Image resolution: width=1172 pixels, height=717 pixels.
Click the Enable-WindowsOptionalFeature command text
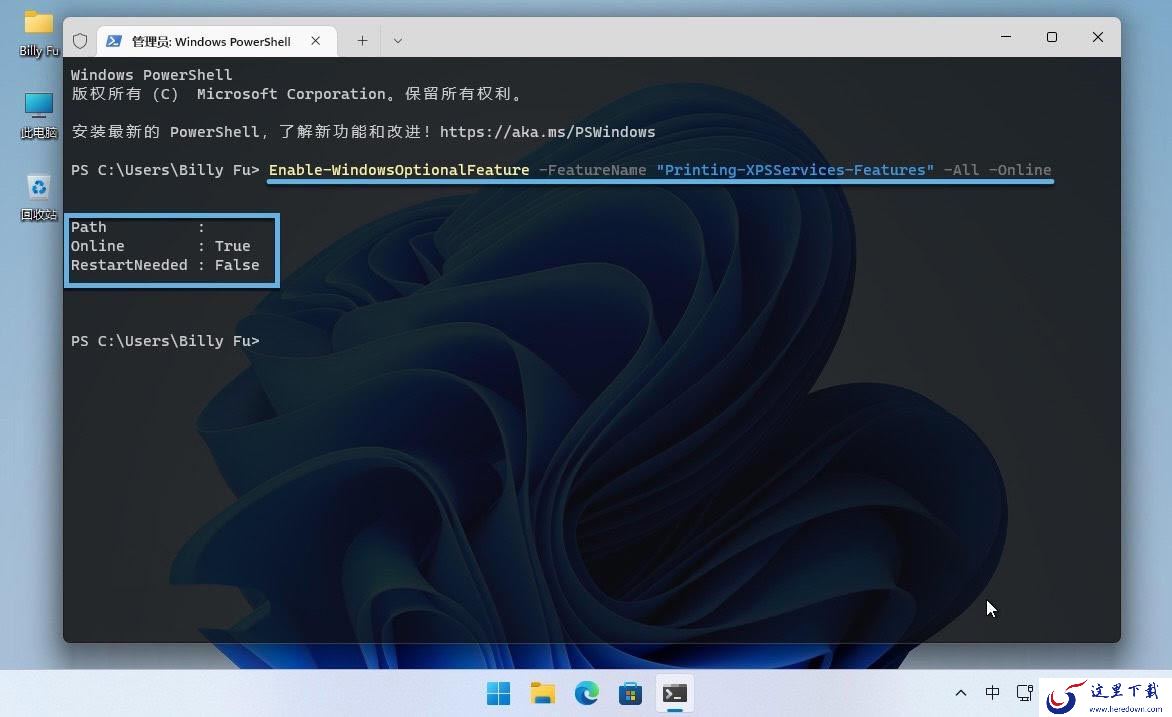pos(399,170)
